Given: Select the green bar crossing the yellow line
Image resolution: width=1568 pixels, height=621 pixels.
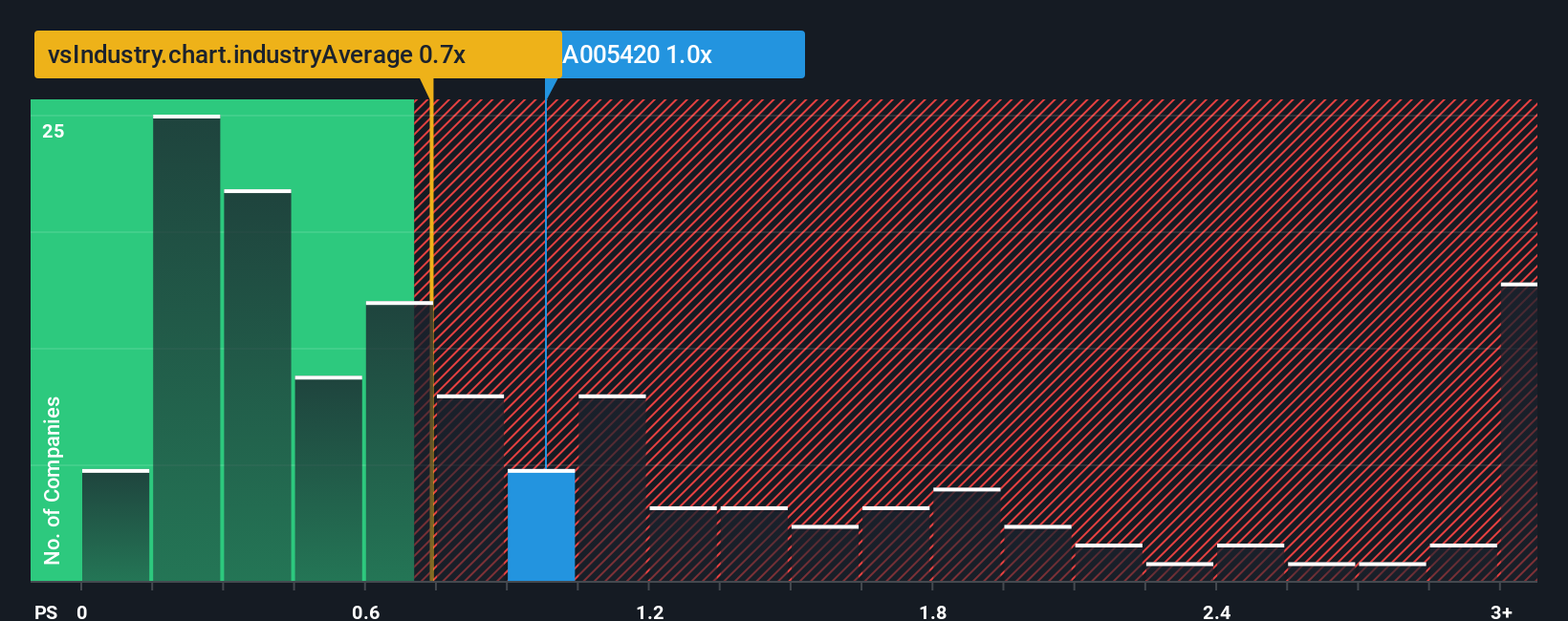Looking at the screenshot, I should click(x=400, y=441).
